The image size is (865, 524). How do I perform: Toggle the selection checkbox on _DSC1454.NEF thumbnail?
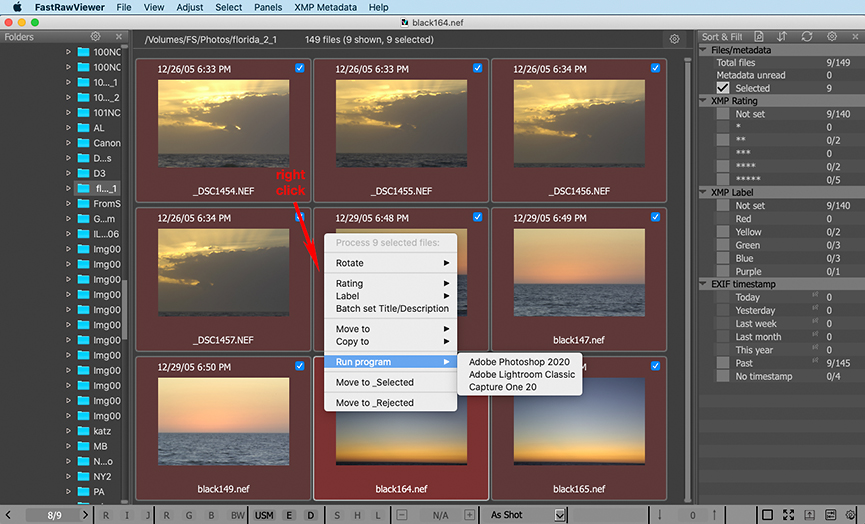click(x=301, y=69)
